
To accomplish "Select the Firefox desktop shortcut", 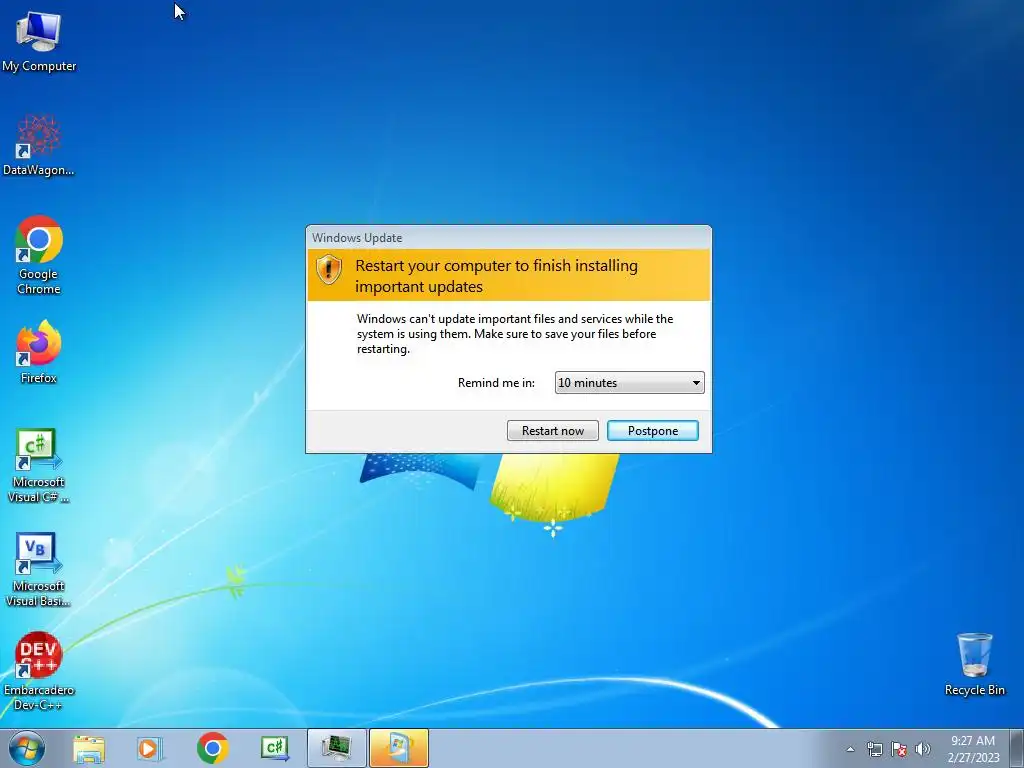I will click(39, 352).
